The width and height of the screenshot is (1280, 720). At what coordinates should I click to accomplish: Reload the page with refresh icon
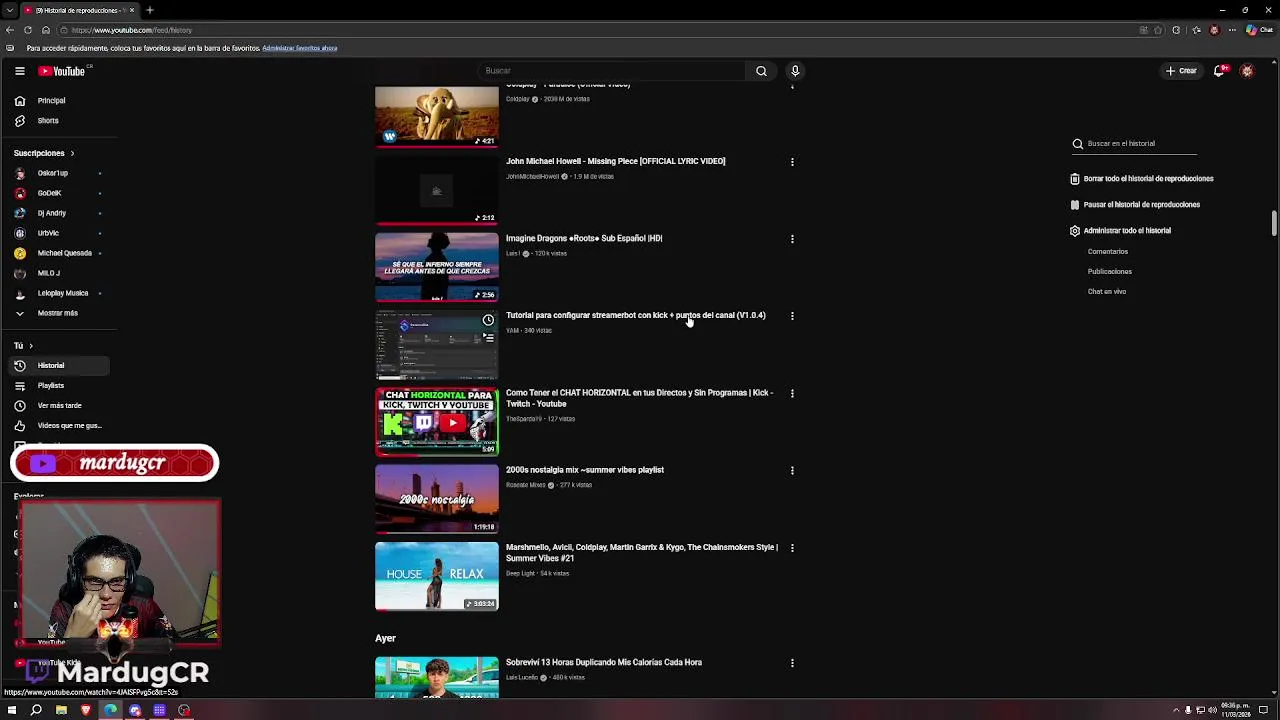click(x=28, y=30)
